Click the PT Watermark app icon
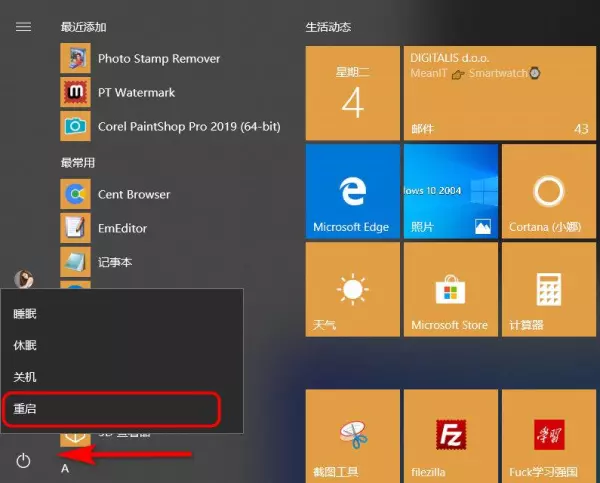 [75, 92]
